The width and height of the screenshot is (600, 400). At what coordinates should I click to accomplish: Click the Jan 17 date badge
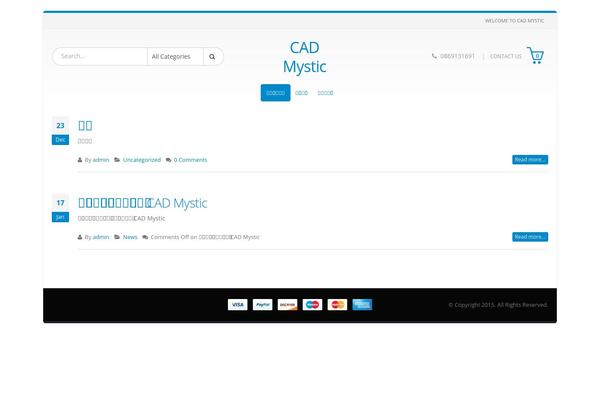(x=60, y=208)
